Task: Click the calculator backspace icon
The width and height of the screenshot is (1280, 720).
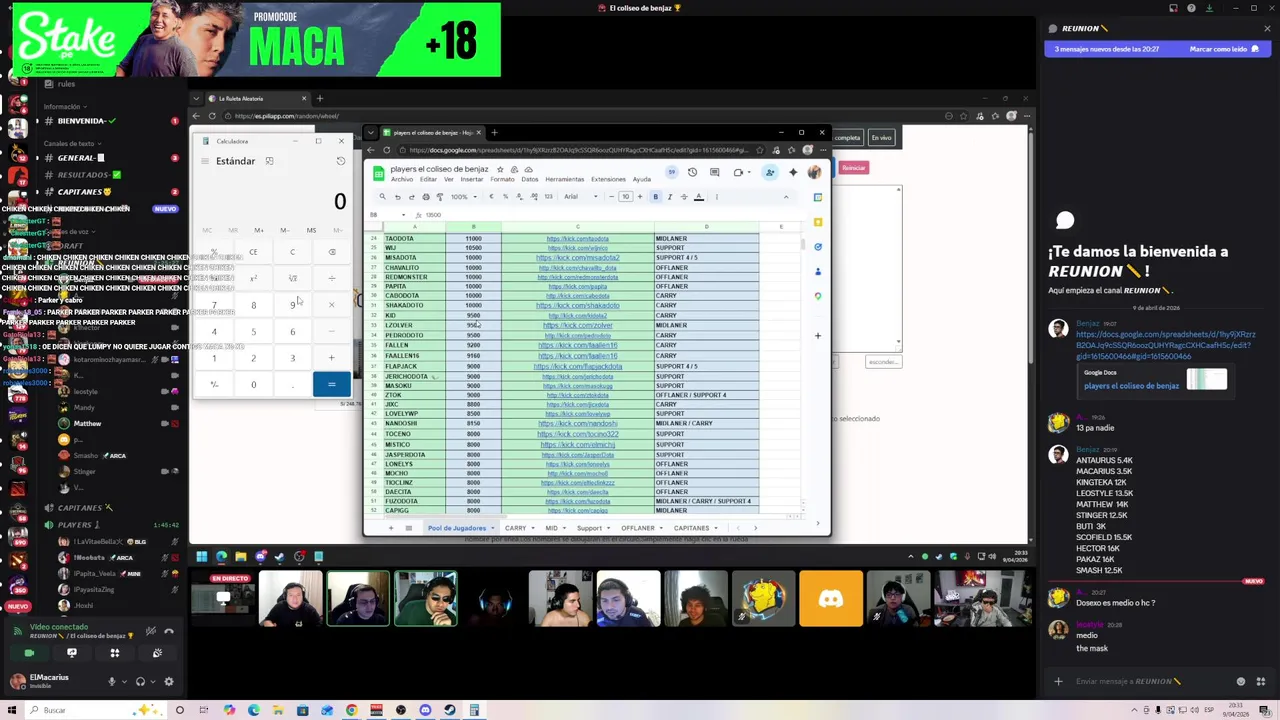Action: (x=332, y=252)
